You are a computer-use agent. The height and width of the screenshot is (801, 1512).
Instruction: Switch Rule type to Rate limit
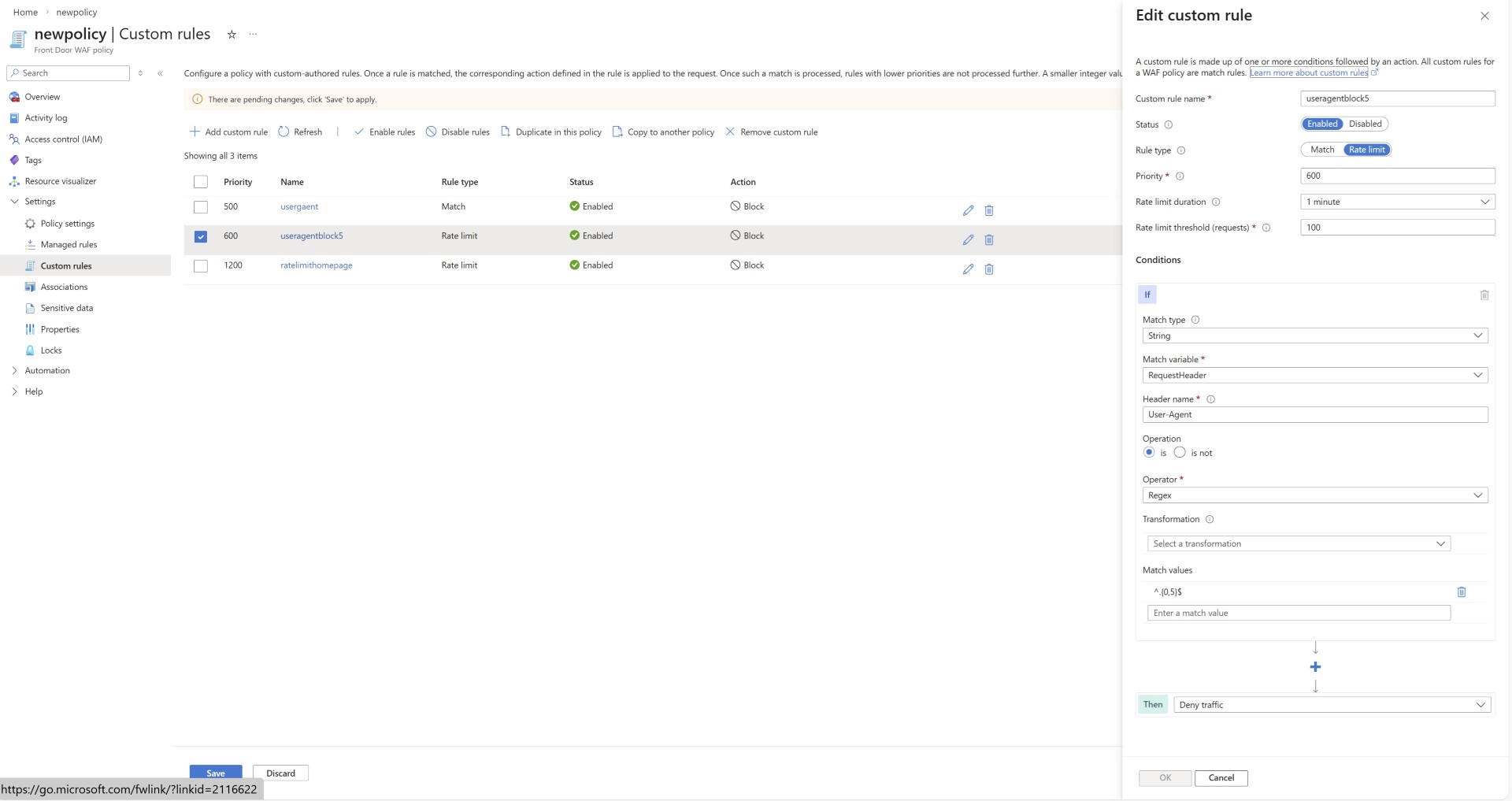pos(1366,150)
